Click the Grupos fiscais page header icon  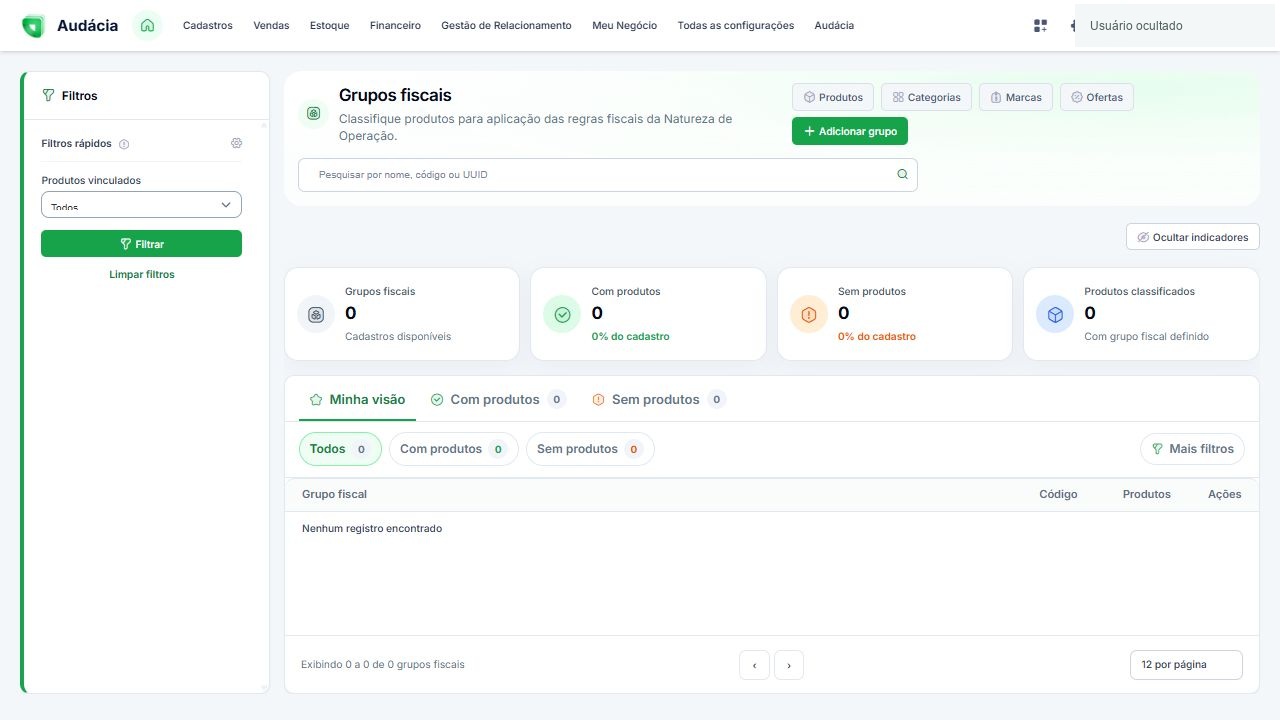pyautogui.click(x=314, y=114)
